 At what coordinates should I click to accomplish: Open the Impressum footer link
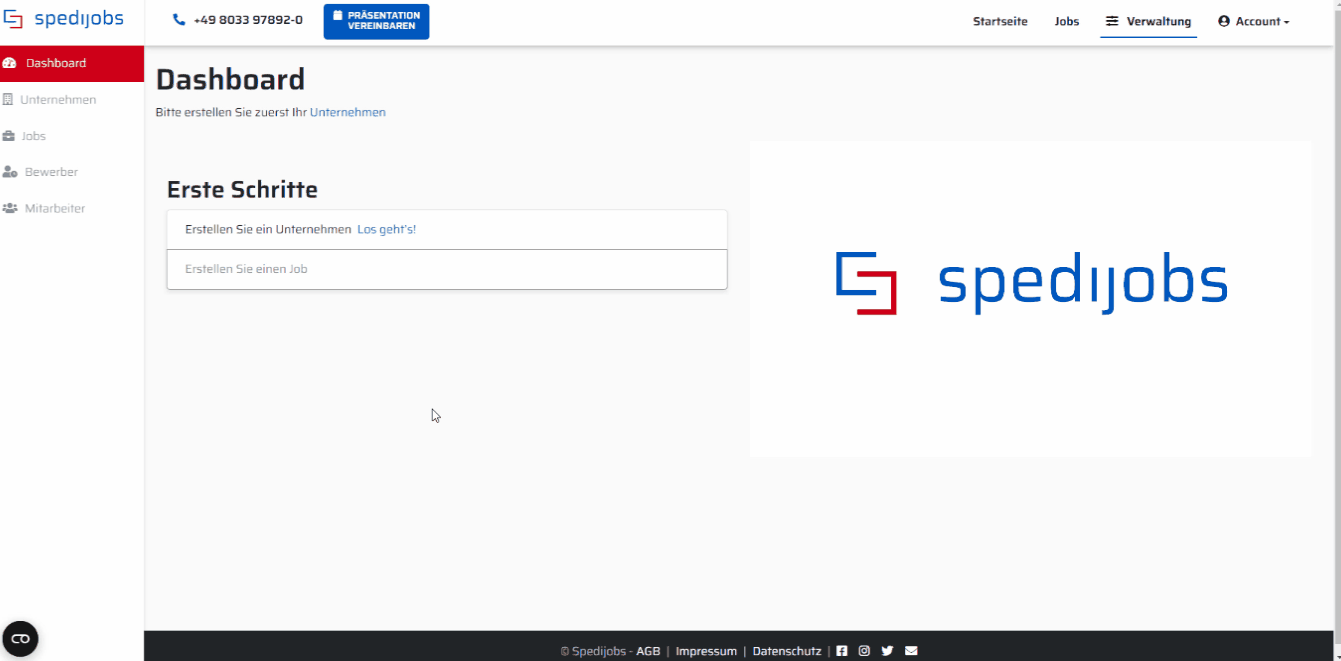point(706,651)
